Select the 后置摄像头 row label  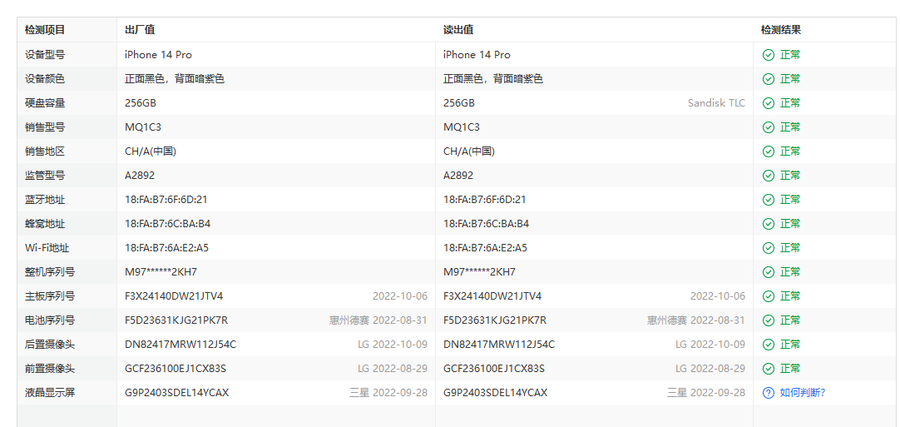coord(50,344)
